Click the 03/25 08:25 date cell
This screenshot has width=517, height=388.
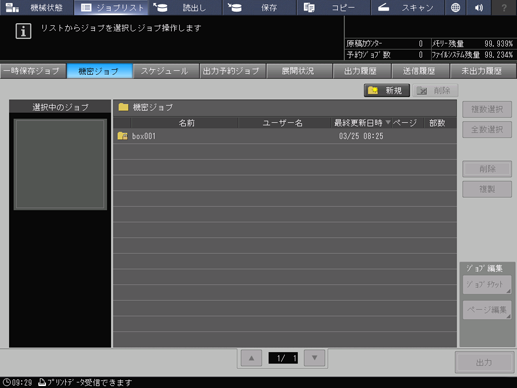(361, 136)
